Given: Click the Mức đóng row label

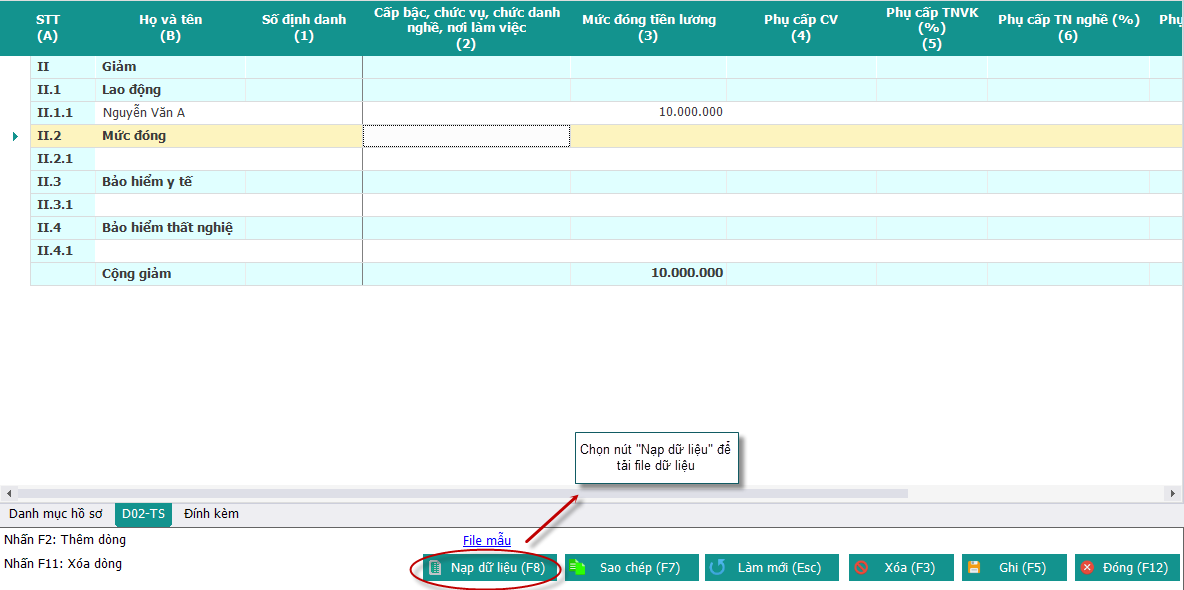Looking at the screenshot, I should 134,136.
